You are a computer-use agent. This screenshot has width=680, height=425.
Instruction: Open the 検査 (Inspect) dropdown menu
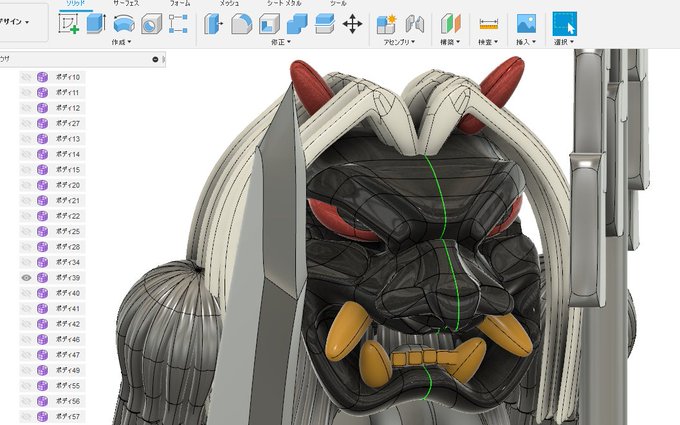488,42
